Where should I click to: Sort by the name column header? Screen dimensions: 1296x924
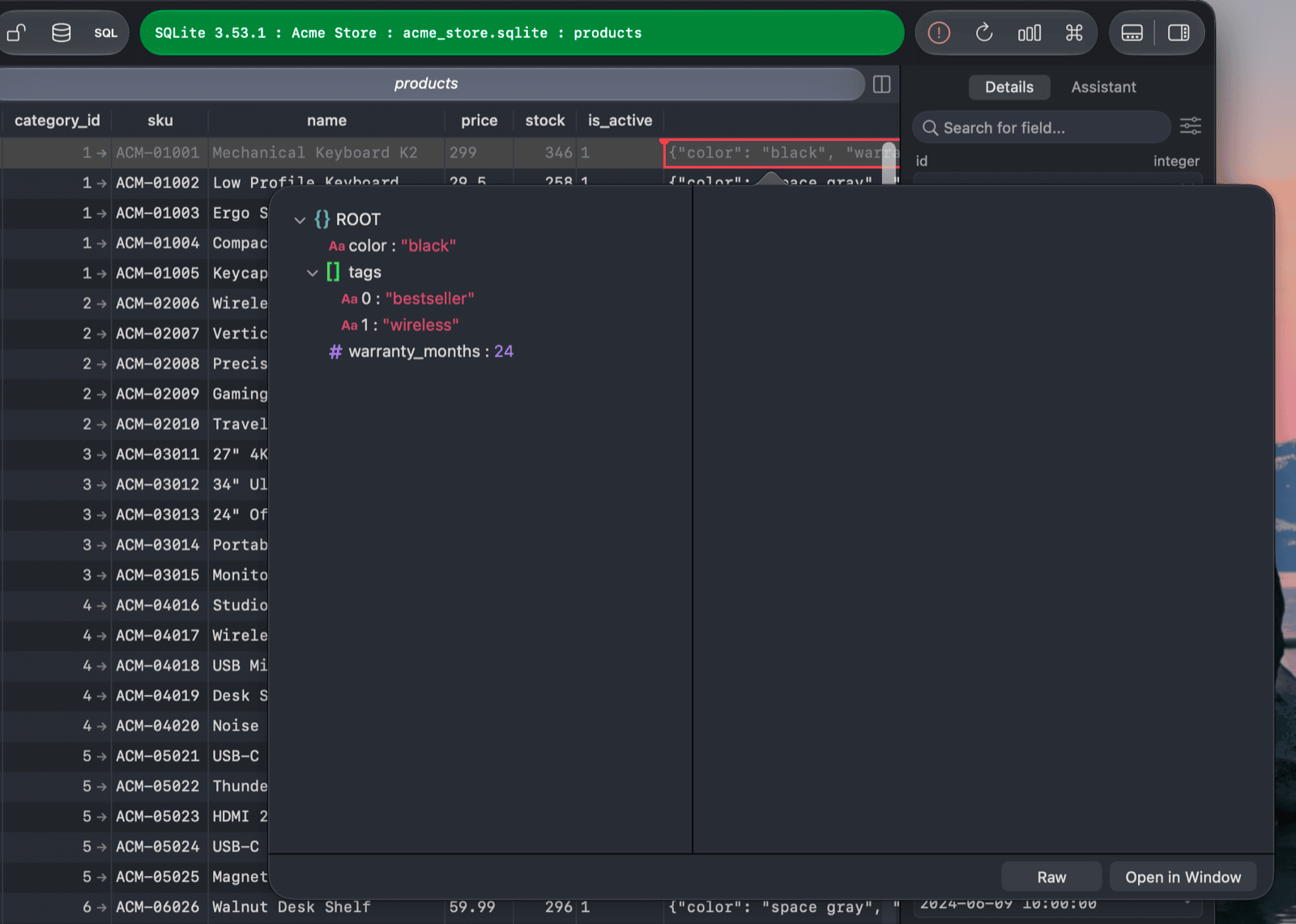pyautogui.click(x=326, y=121)
